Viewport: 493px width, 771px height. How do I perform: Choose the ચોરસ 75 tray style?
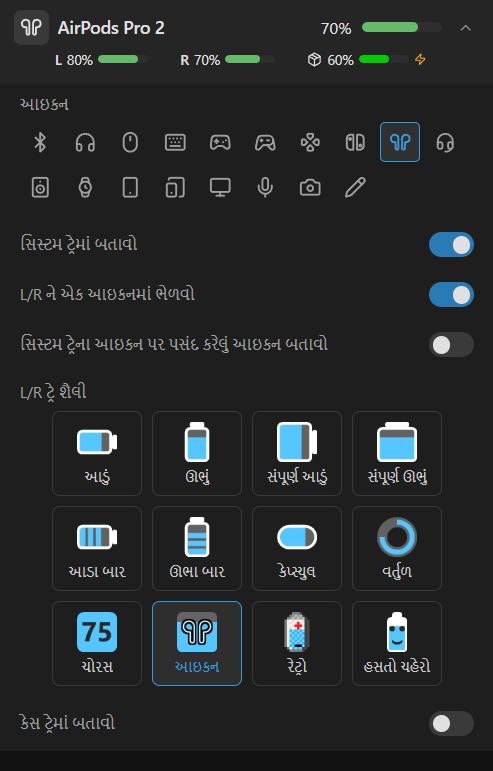pos(97,643)
